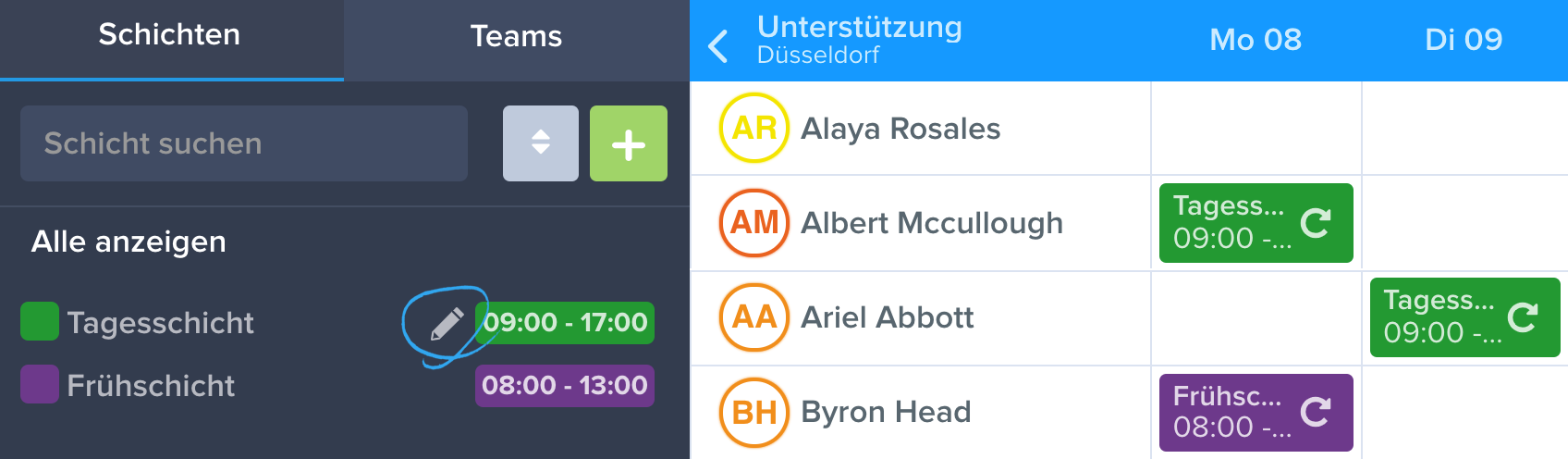Click repeat icon on Byron's Frühschicht shift
The width and height of the screenshot is (1568, 459).
click(1316, 412)
